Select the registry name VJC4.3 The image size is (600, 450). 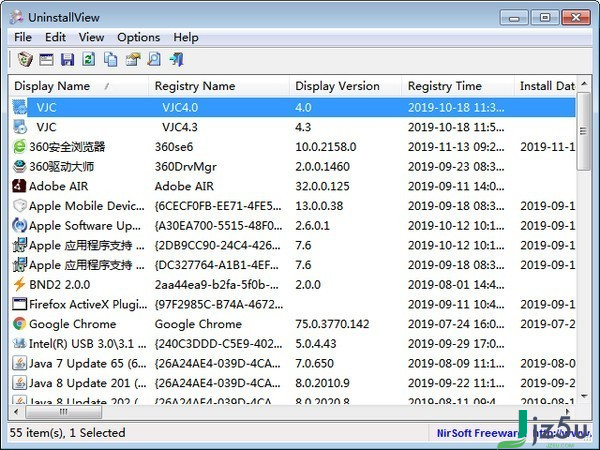pyautogui.click(x=180, y=127)
